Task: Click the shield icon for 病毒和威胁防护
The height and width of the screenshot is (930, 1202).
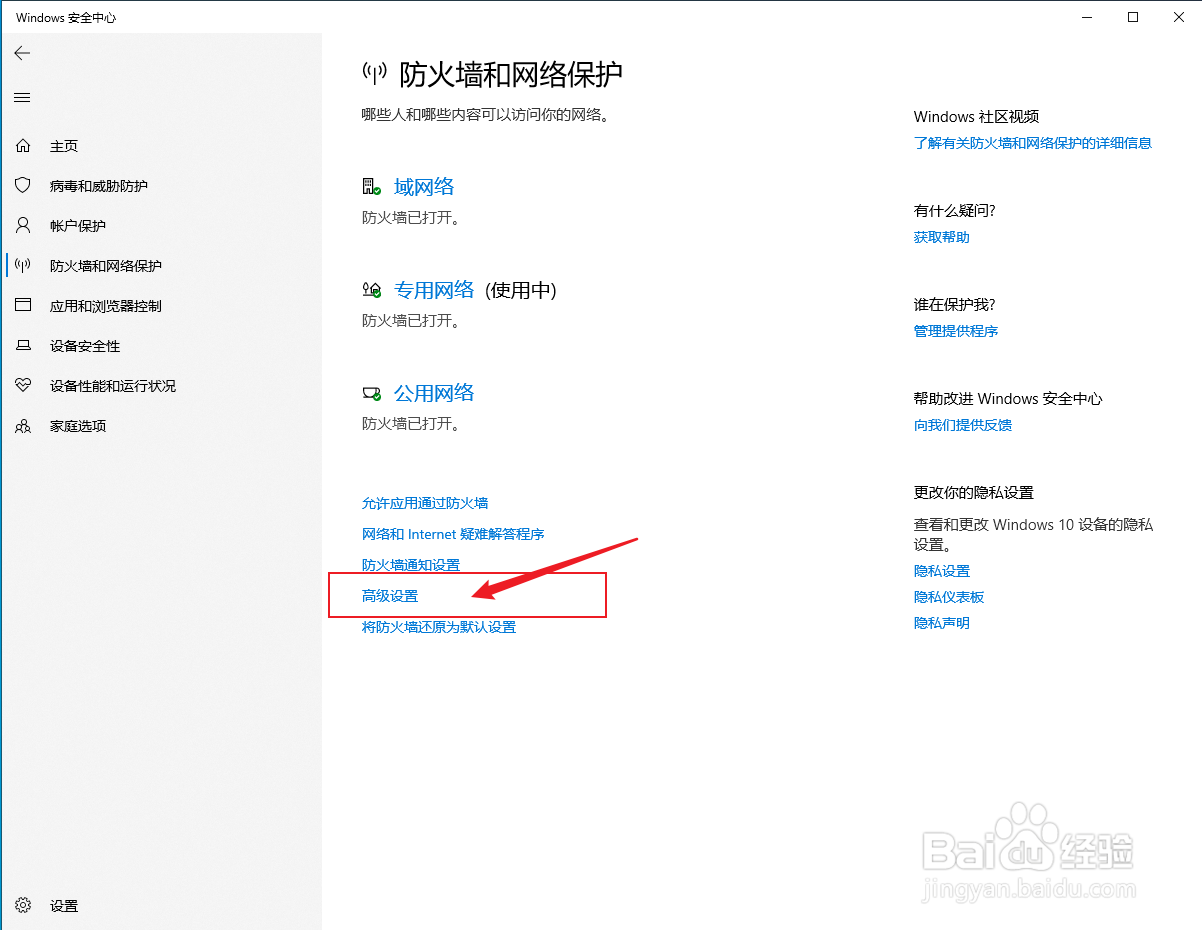Action: click(x=23, y=186)
